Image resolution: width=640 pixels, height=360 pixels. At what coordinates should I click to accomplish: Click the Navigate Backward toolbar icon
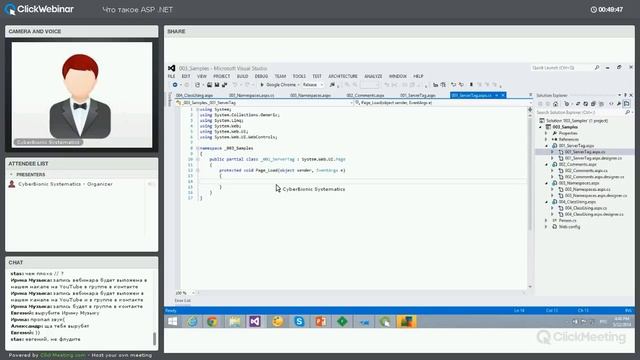(175, 85)
